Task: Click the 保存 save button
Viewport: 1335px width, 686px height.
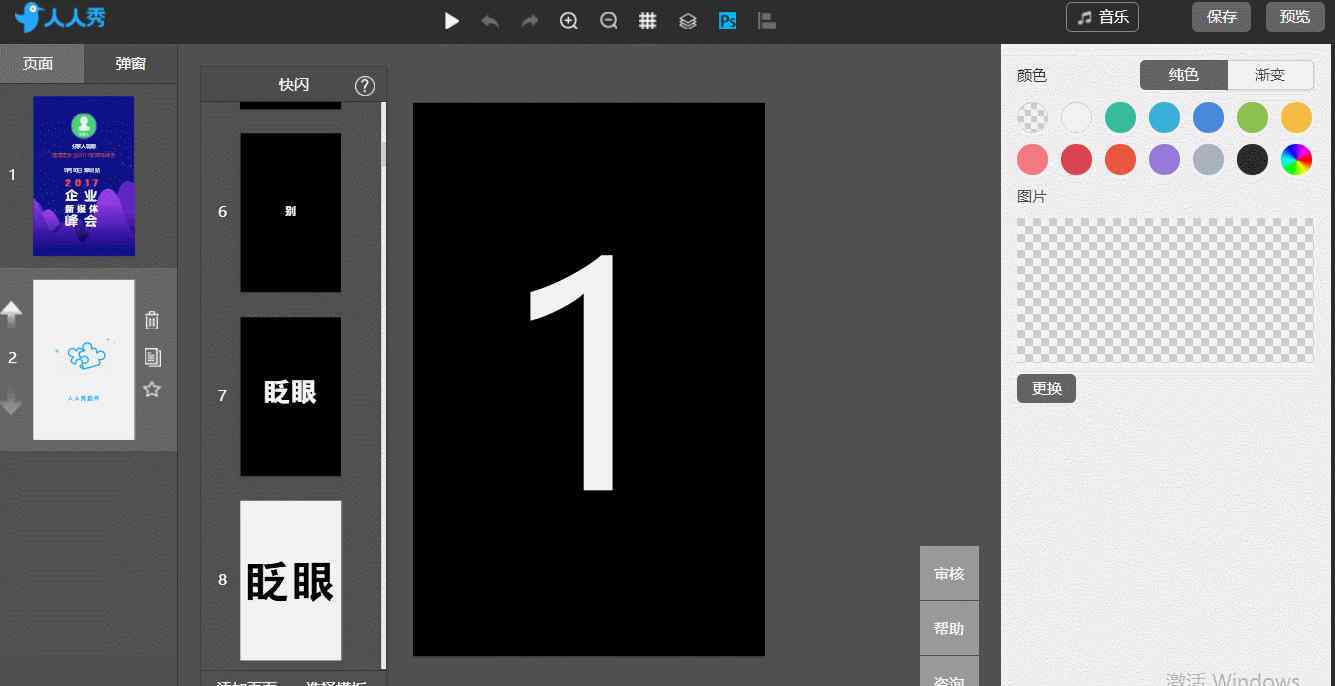Action: [1221, 17]
